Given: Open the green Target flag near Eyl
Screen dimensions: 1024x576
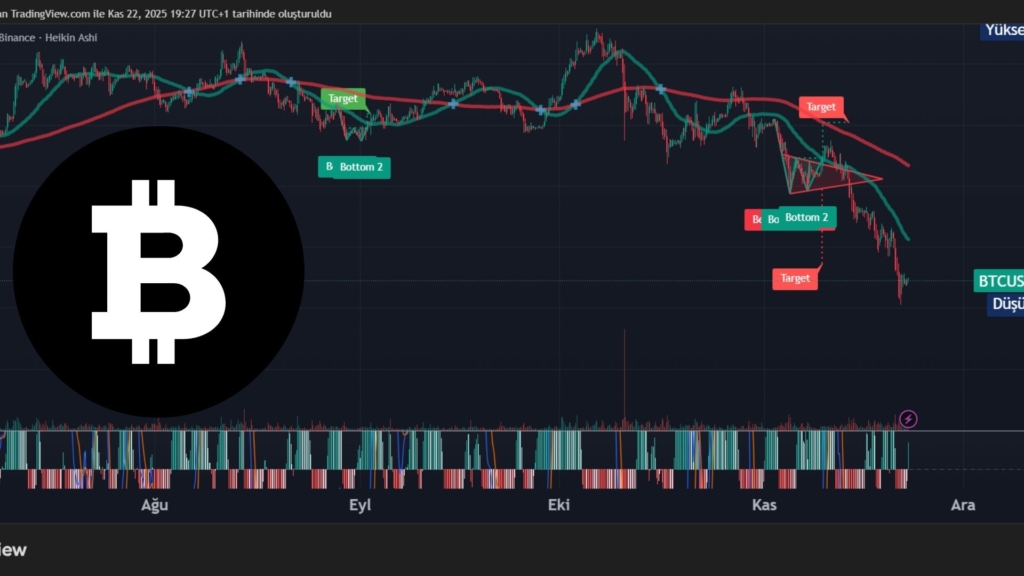Looking at the screenshot, I should click(x=343, y=99).
